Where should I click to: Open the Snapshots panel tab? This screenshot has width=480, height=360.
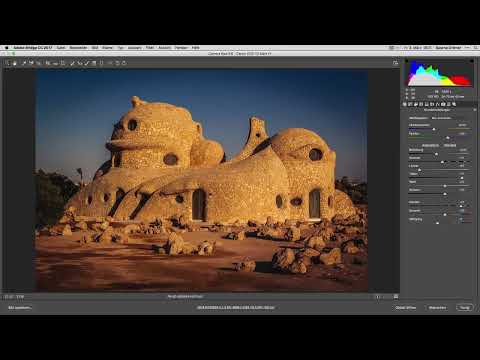(454, 104)
